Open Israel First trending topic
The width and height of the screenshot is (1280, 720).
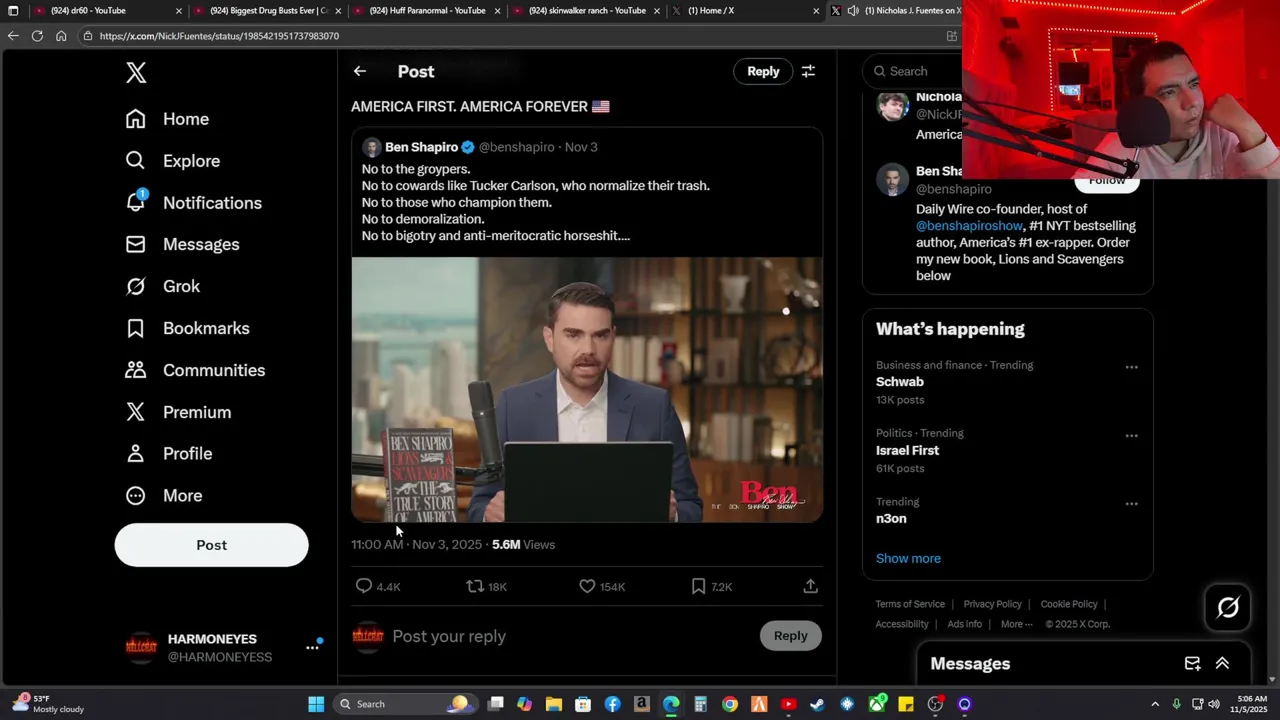click(x=907, y=450)
